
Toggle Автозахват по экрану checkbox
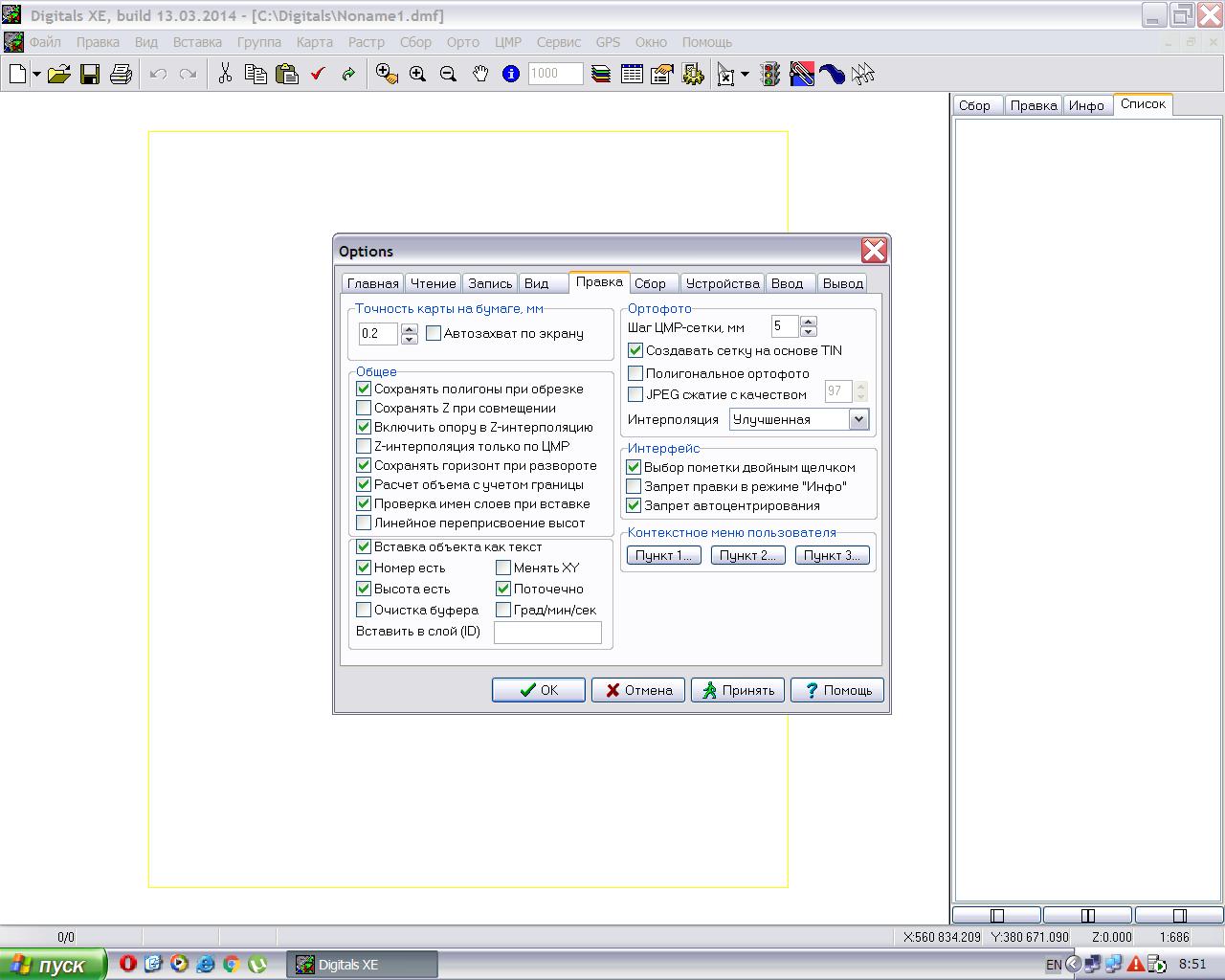click(434, 333)
